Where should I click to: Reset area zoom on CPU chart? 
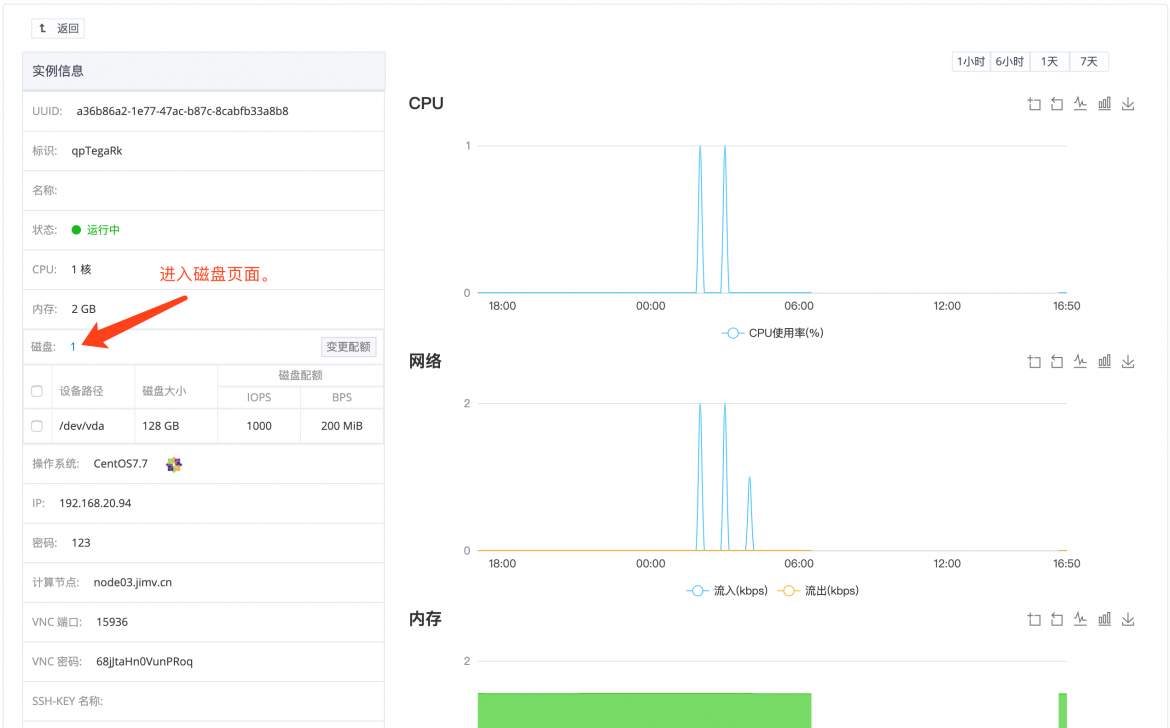click(x=1057, y=104)
